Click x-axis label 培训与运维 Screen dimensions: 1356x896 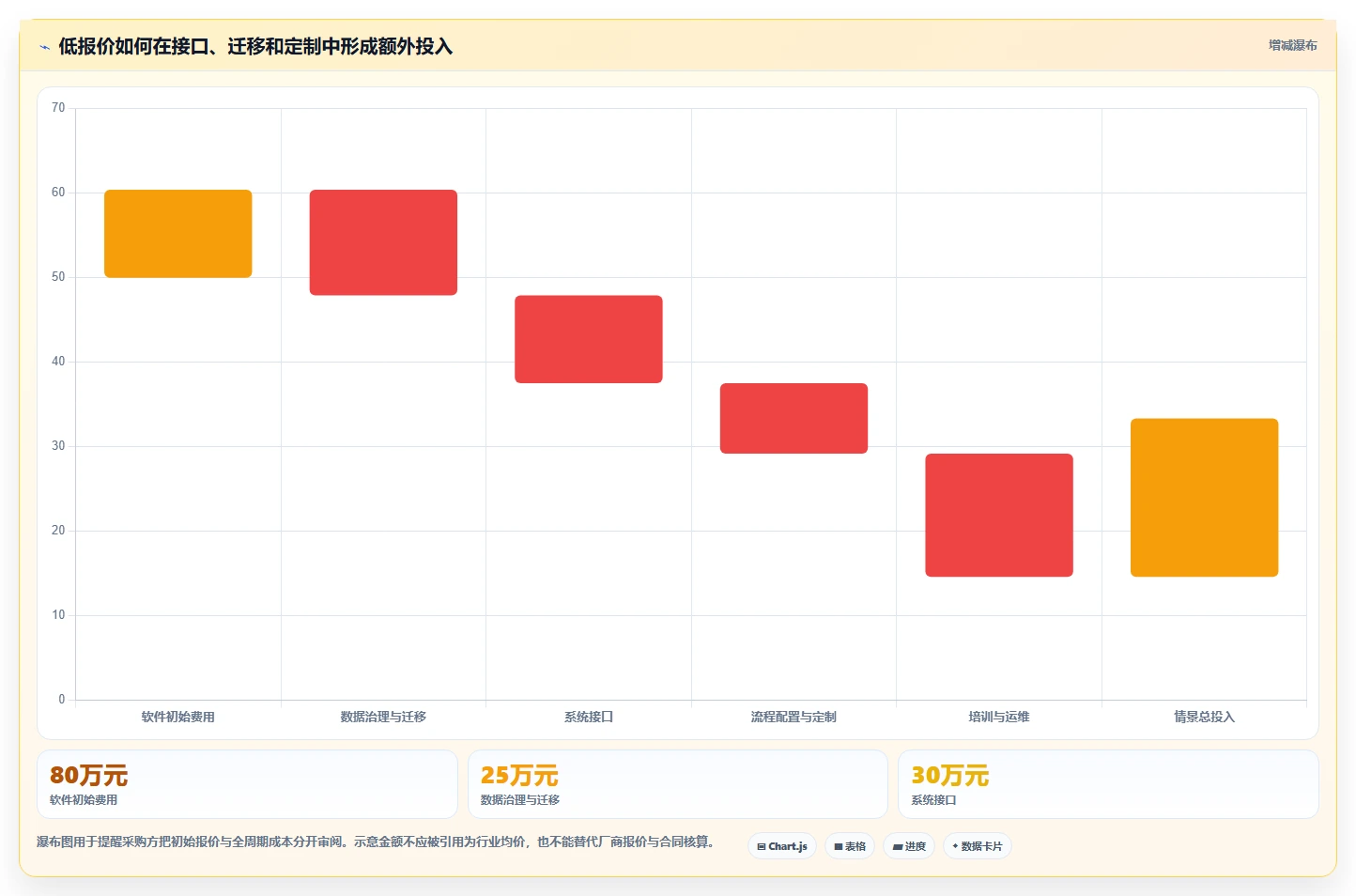tap(999, 717)
